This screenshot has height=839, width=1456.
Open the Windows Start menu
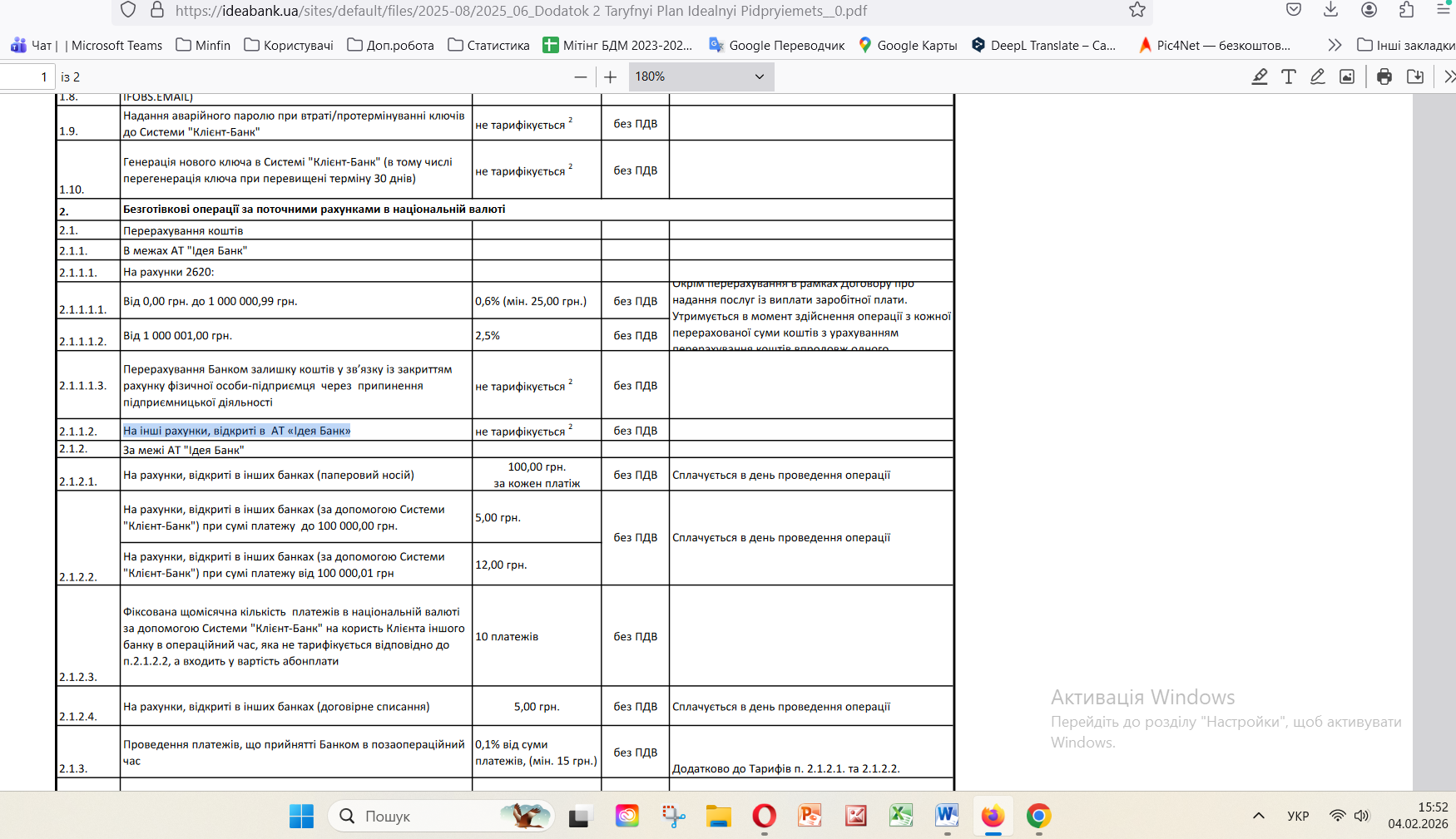pyautogui.click(x=301, y=817)
